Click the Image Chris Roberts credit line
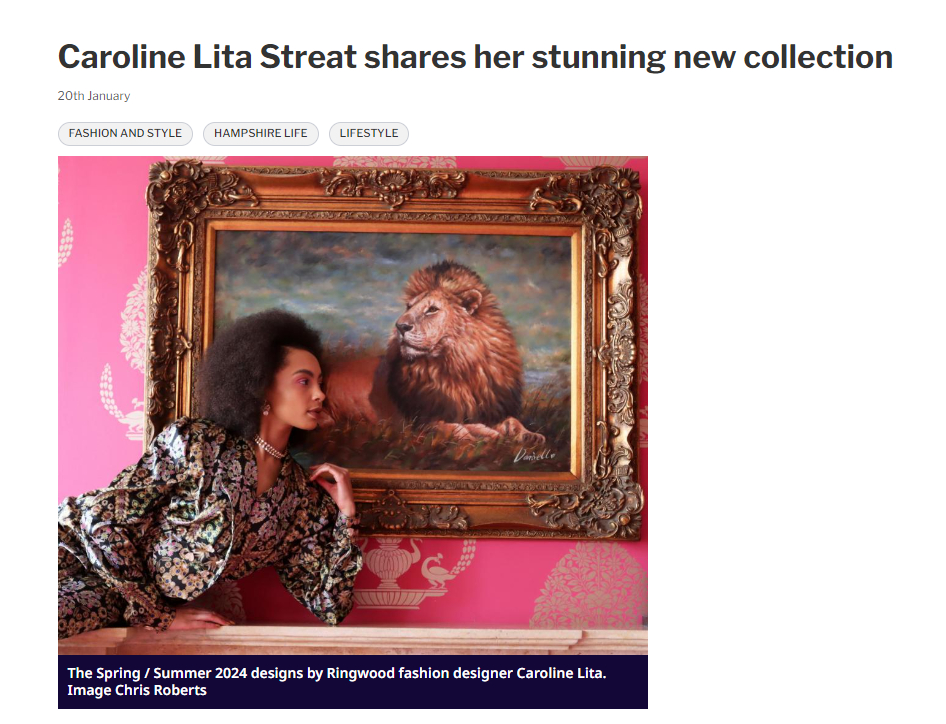 pos(137,690)
